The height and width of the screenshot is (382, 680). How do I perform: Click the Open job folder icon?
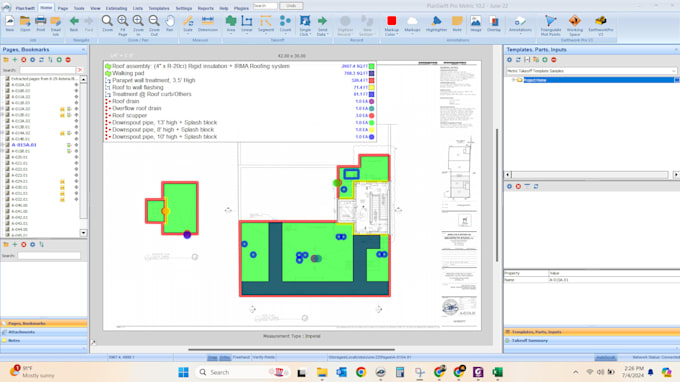point(25,24)
